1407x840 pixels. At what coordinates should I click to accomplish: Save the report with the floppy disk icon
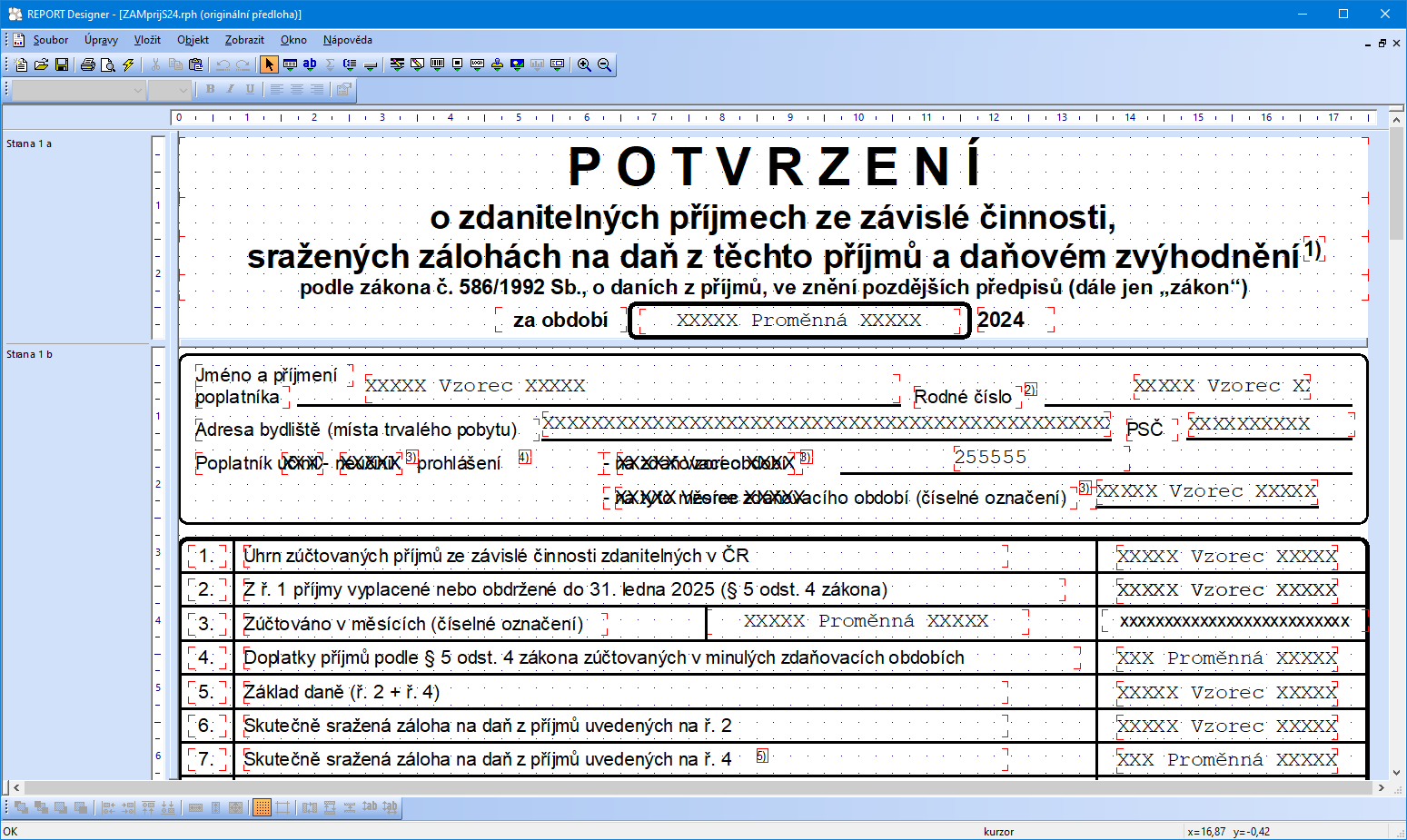(62, 64)
